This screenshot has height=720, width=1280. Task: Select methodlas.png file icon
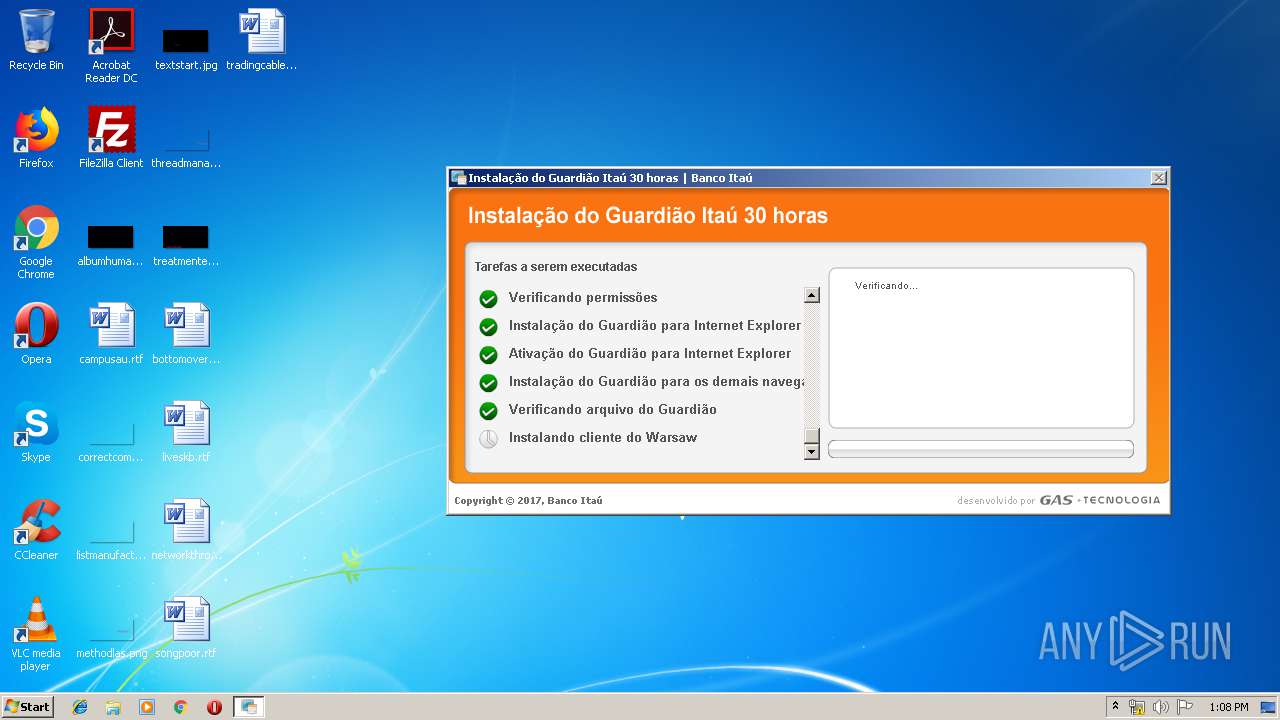pos(111,636)
